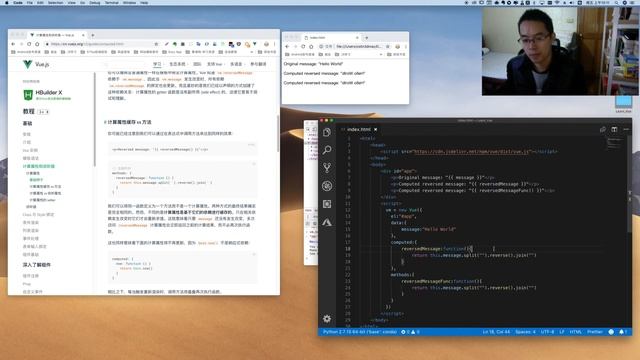Click the feedback smiley in VS Code status bar
This screenshot has height=360, width=640.
coord(611,332)
